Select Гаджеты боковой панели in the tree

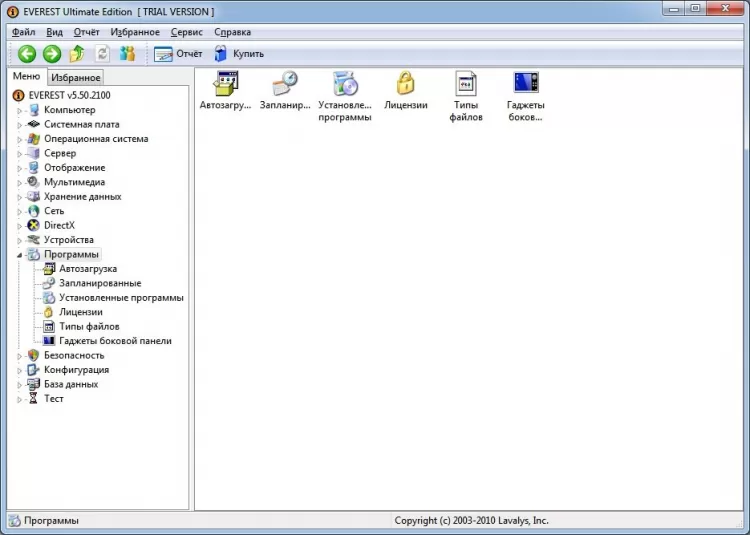[x=115, y=341]
